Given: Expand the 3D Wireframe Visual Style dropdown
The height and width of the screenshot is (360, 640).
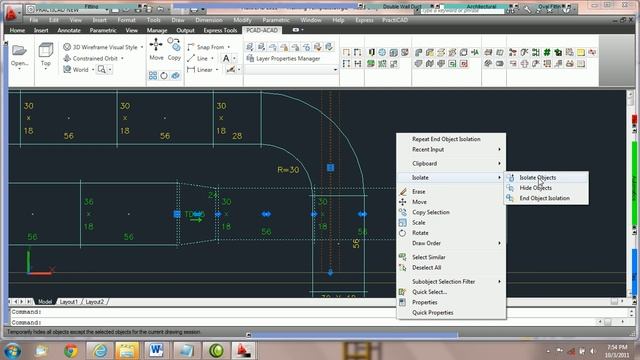Looking at the screenshot, I should tap(142, 47).
